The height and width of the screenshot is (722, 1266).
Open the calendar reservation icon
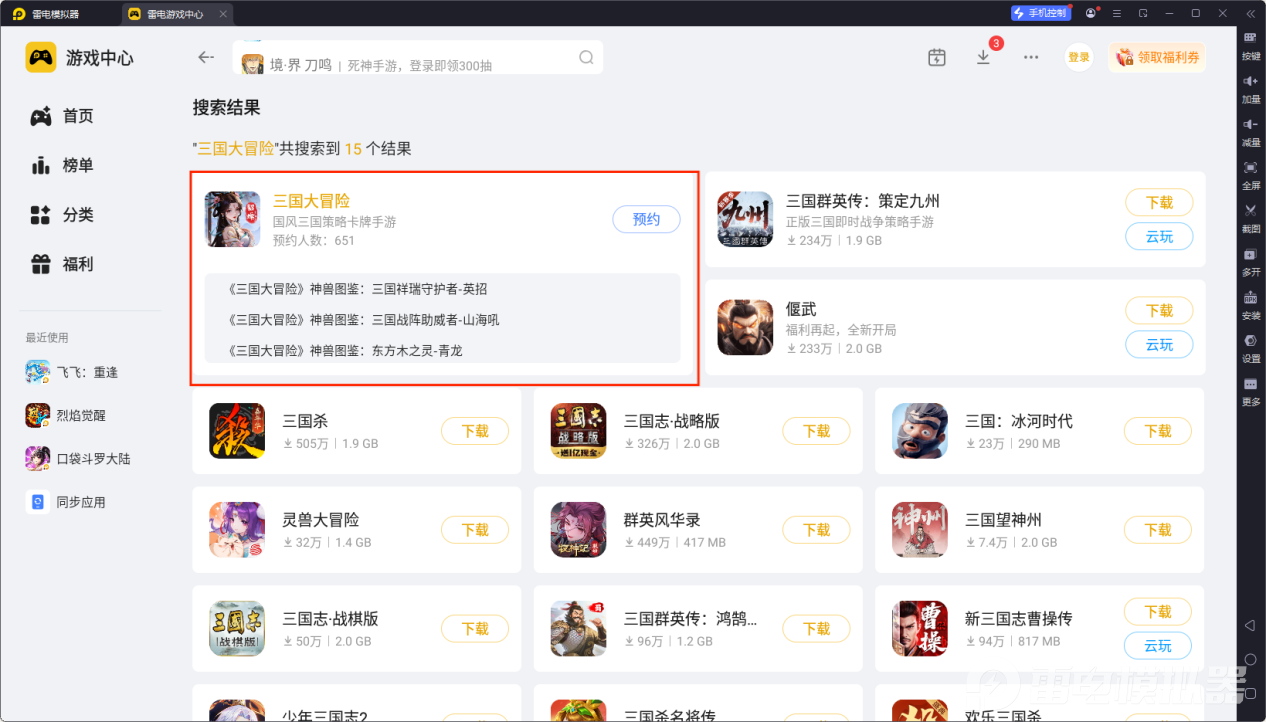coord(936,57)
